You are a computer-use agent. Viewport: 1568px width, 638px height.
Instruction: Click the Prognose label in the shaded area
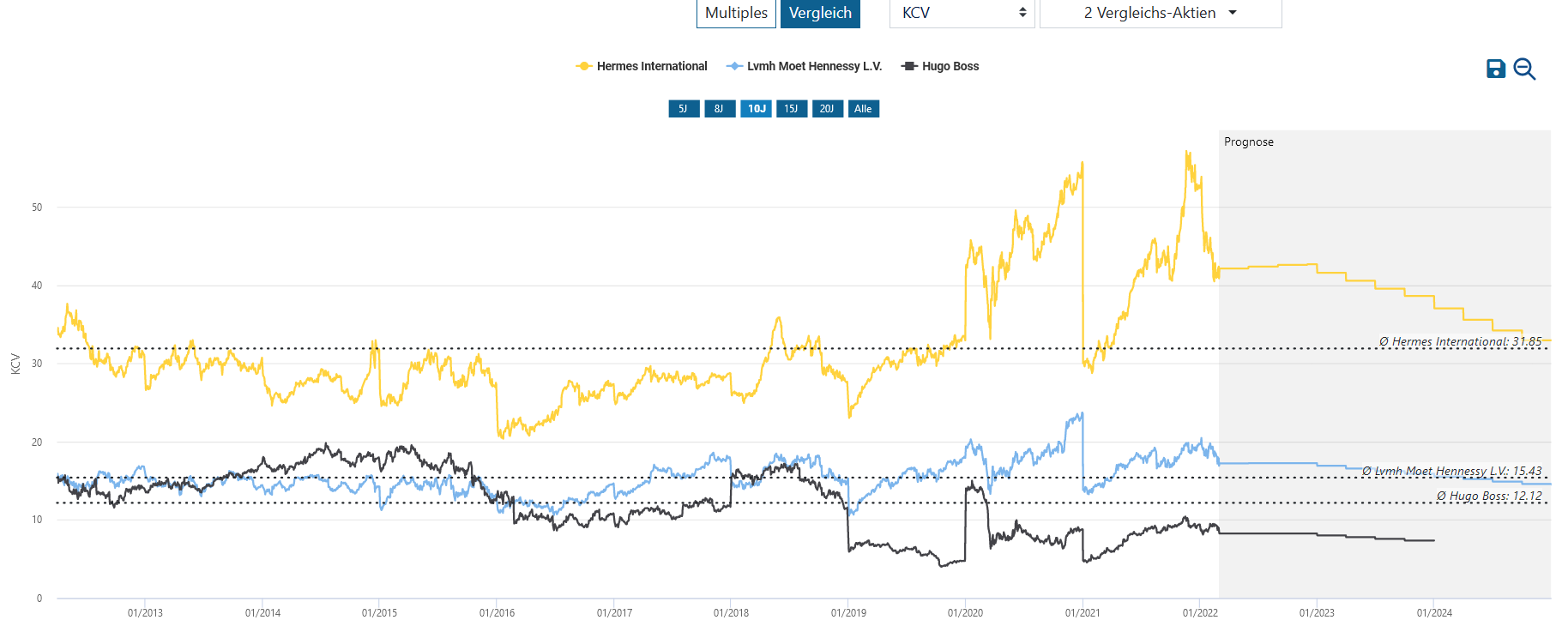pyautogui.click(x=1249, y=142)
